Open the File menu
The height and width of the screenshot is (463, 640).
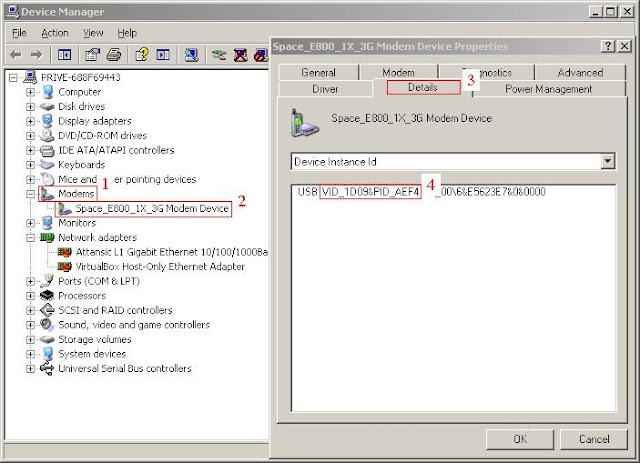pyautogui.click(x=19, y=33)
